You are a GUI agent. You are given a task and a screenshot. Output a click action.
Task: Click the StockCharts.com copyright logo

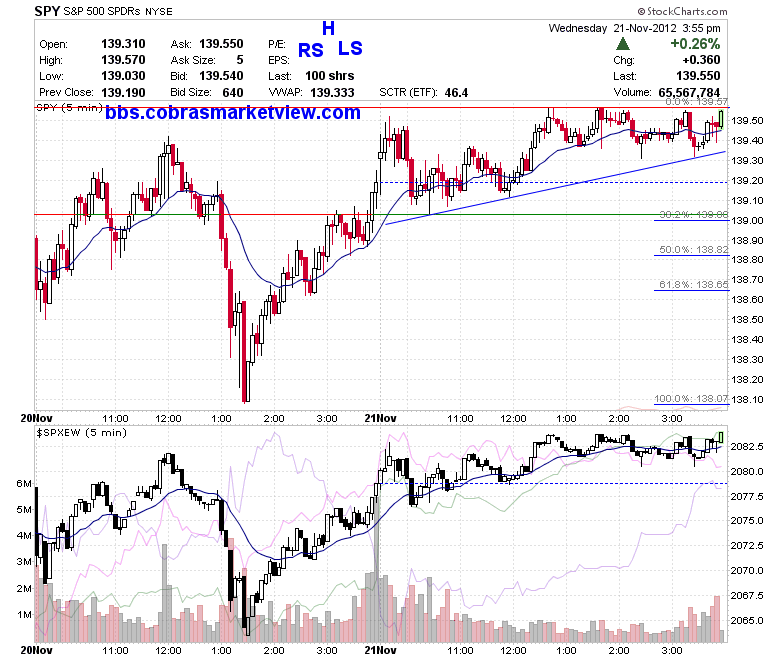[x=682, y=11]
